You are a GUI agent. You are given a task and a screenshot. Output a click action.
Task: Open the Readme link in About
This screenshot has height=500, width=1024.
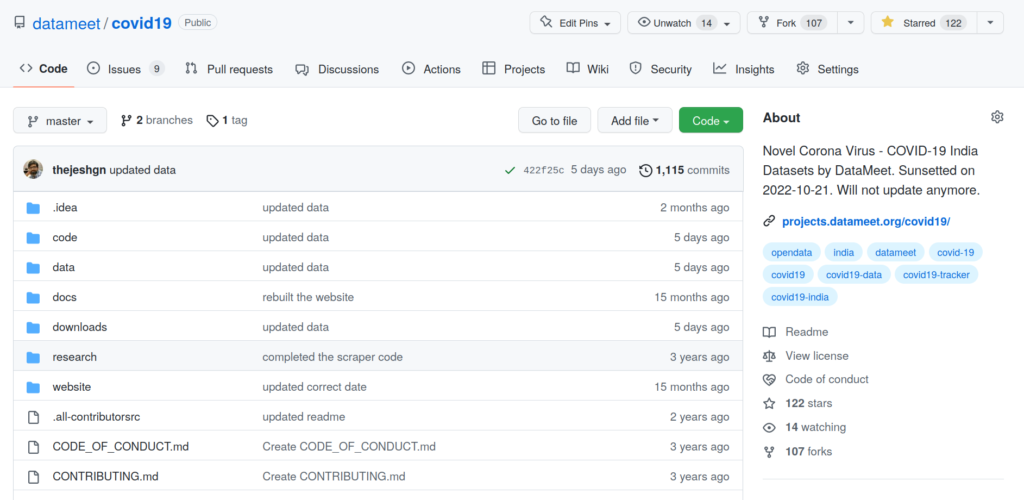(x=795, y=332)
